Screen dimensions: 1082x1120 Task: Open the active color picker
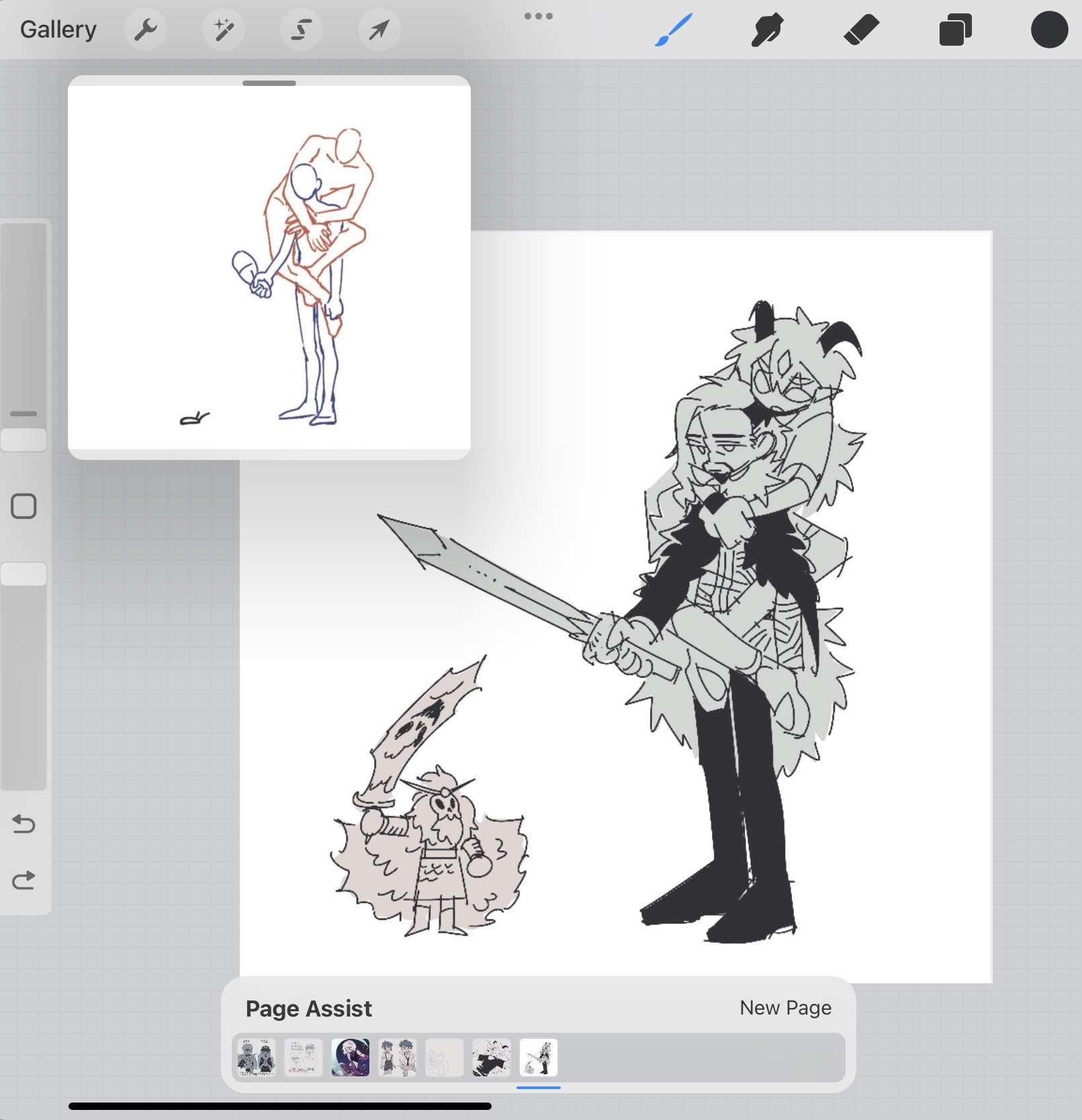[1050, 30]
